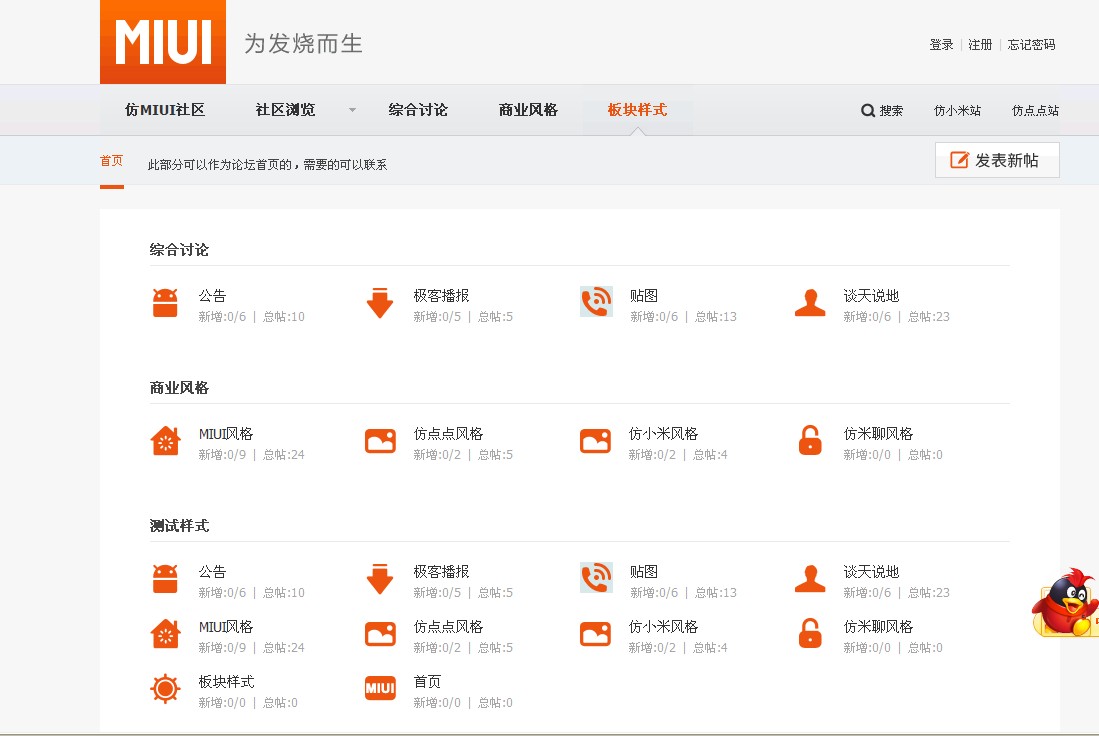Open the 首页 forum title in 测试样式 section

pyautogui.click(x=427, y=681)
